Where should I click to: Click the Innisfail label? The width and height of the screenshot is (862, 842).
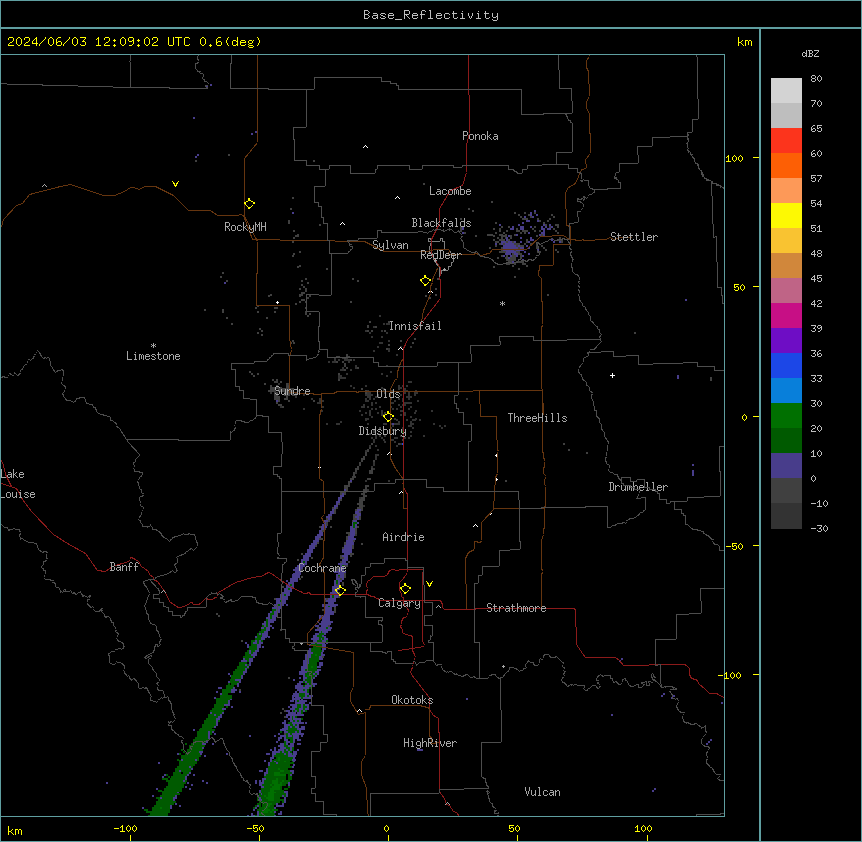tap(415, 326)
